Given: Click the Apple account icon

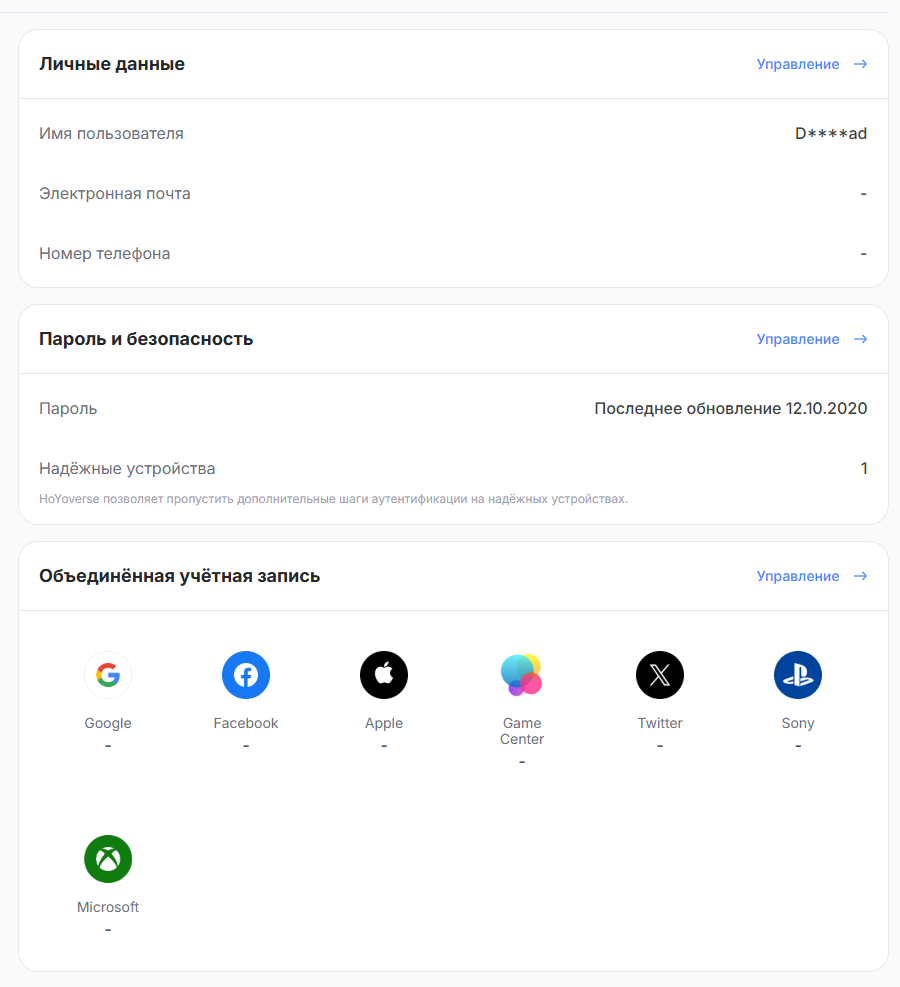Looking at the screenshot, I should coord(384,675).
